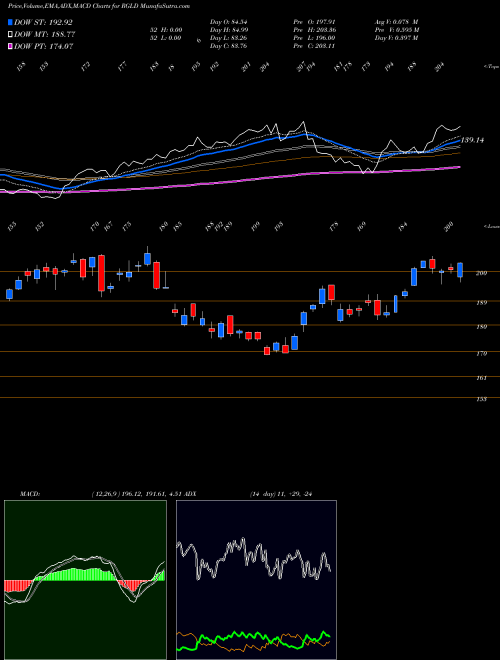Click the 161 price level label
This screenshot has height=660, width=500.
coord(481,378)
